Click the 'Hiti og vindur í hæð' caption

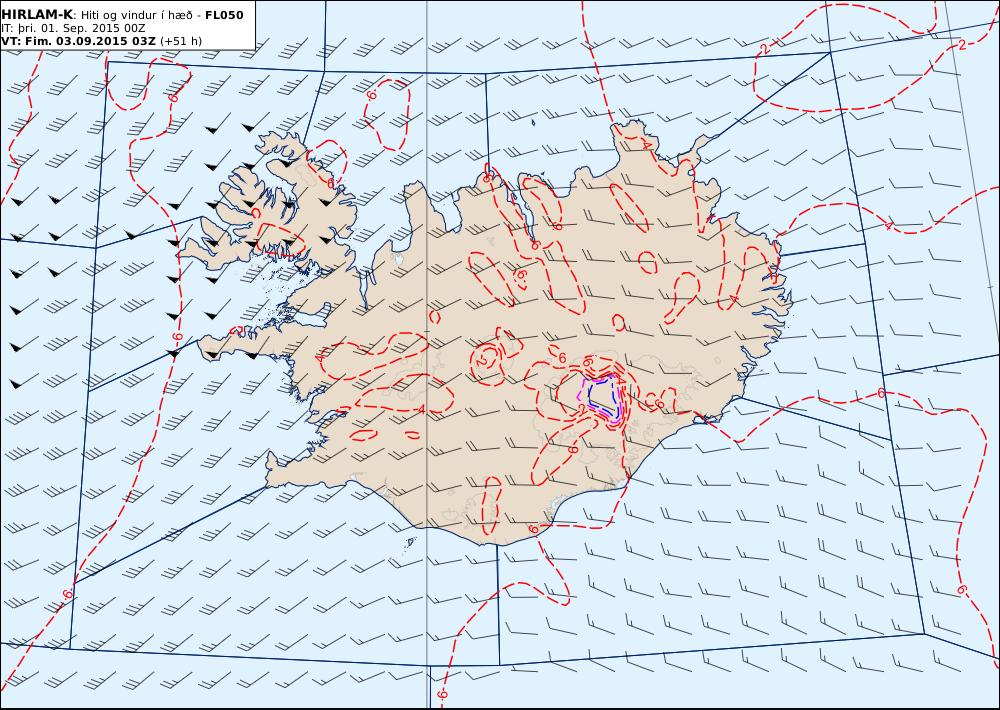[136, 15]
